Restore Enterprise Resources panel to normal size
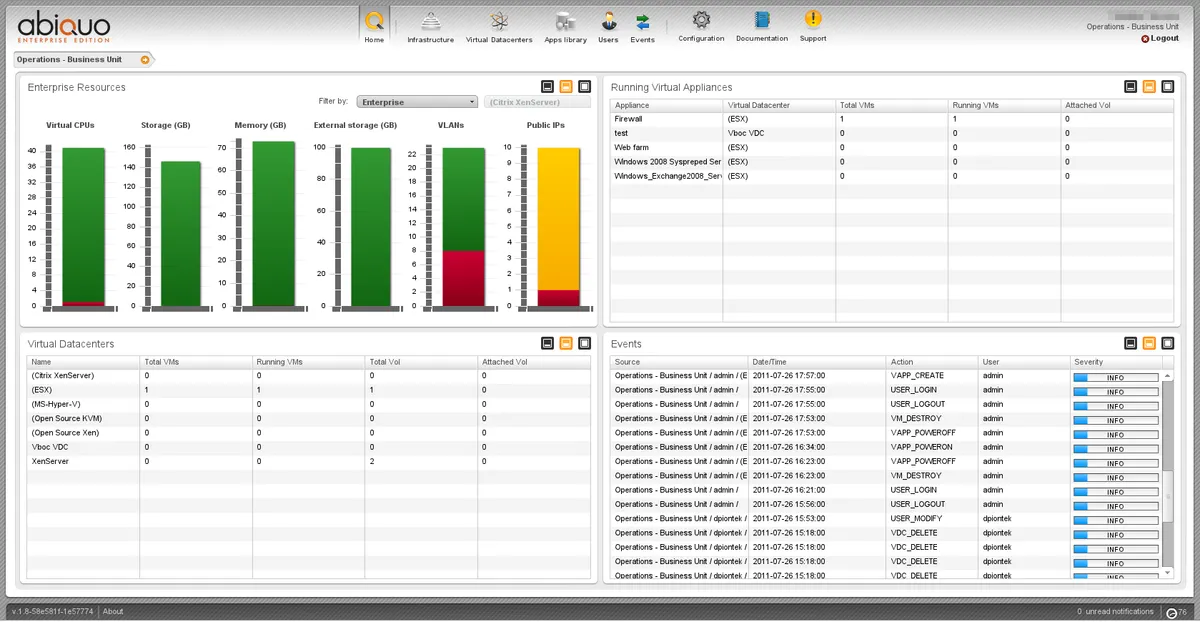1200x622 pixels. tap(566, 87)
